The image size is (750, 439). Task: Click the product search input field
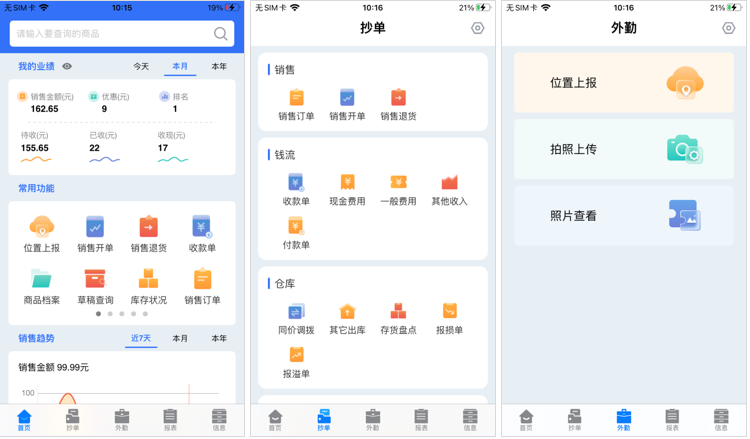(122, 33)
